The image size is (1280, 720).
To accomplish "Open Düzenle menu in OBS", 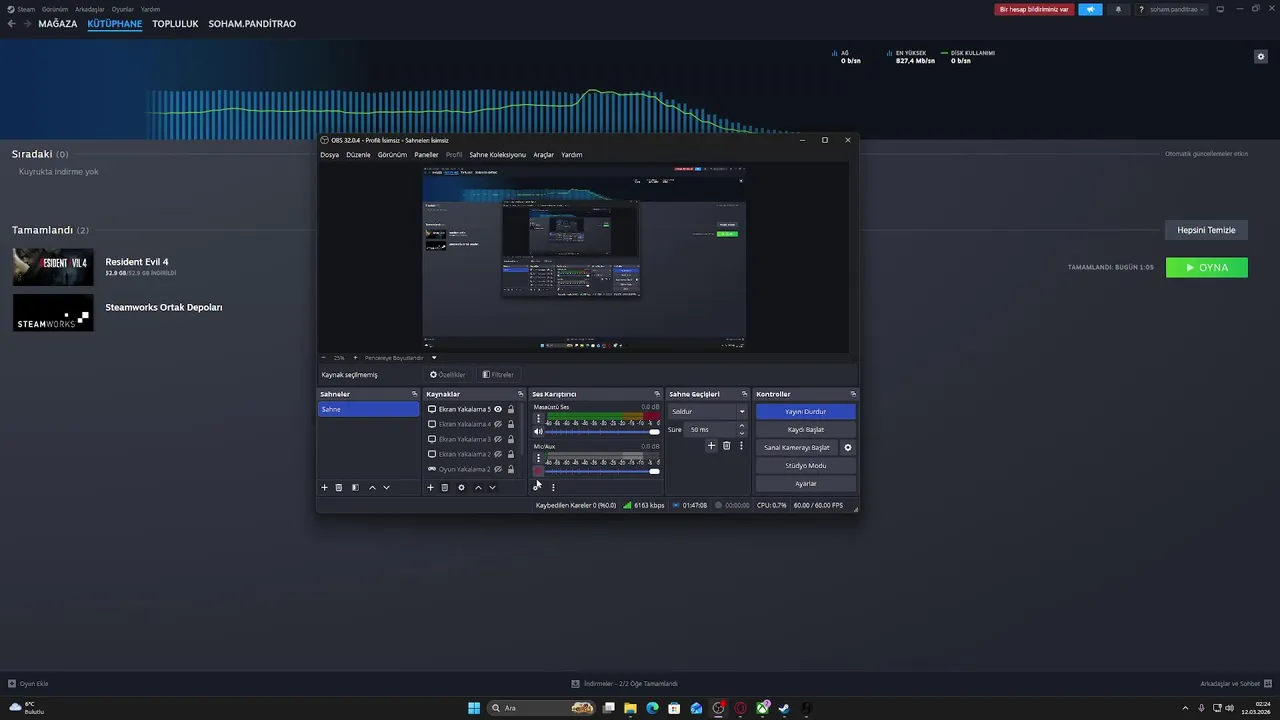I will (358, 155).
